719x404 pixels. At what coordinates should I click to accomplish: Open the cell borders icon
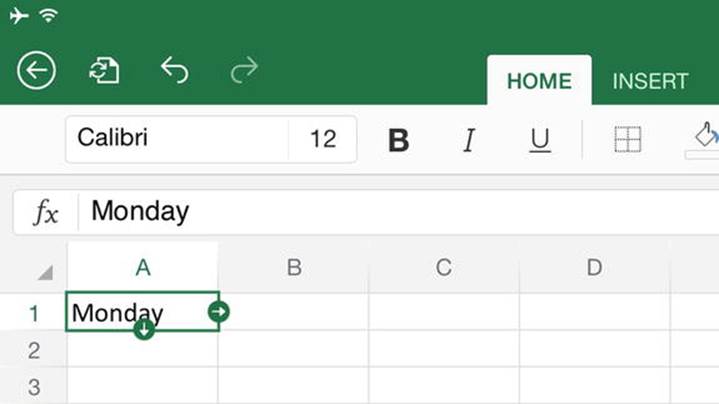pos(627,139)
